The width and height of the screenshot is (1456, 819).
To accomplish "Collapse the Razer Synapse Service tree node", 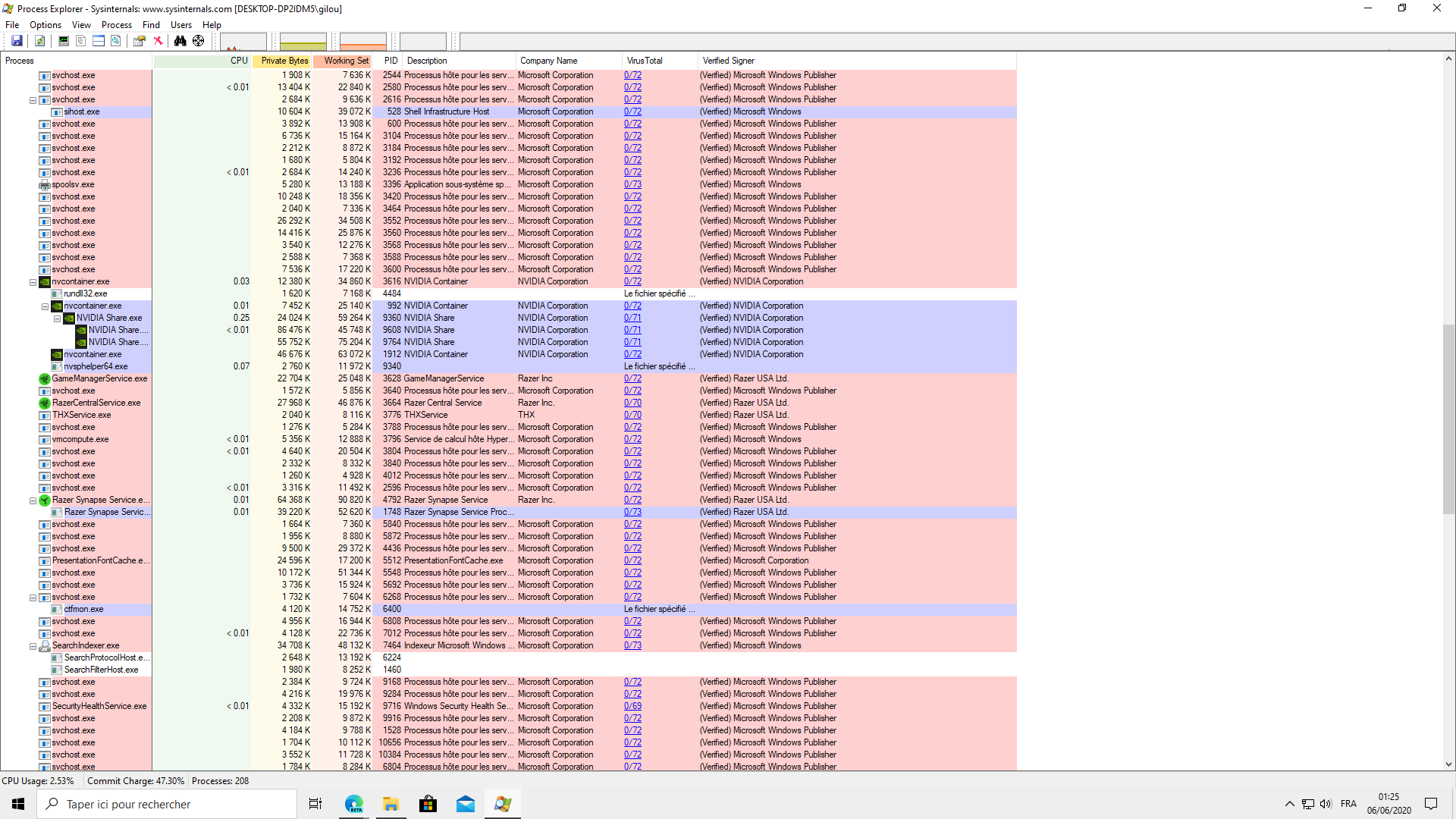I will click(x=33, y=500).
